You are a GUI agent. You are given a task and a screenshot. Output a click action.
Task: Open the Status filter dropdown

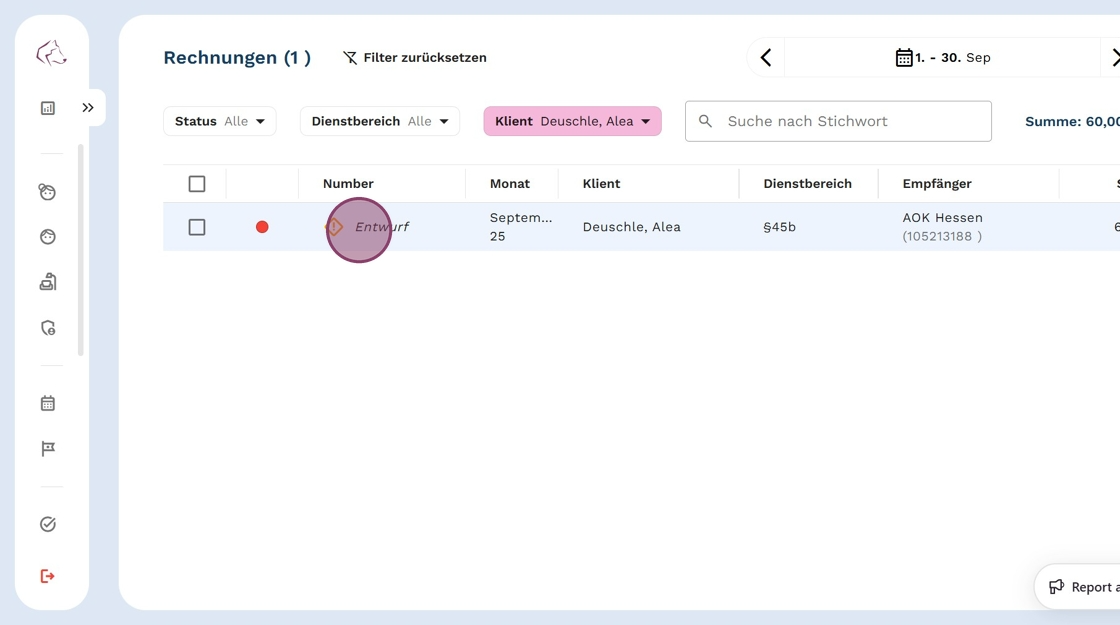coord(220,121)
